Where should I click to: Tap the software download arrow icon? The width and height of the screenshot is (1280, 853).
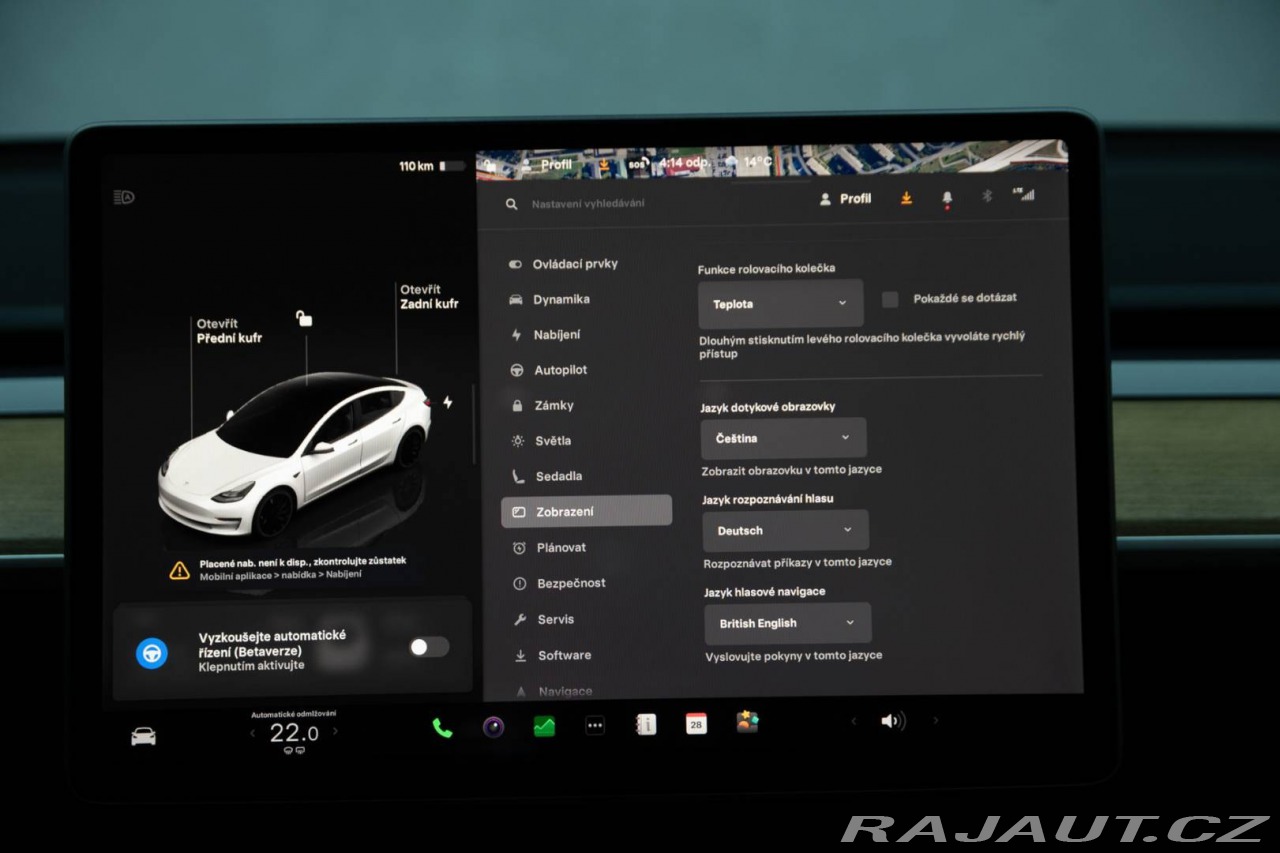pos(906,198)
